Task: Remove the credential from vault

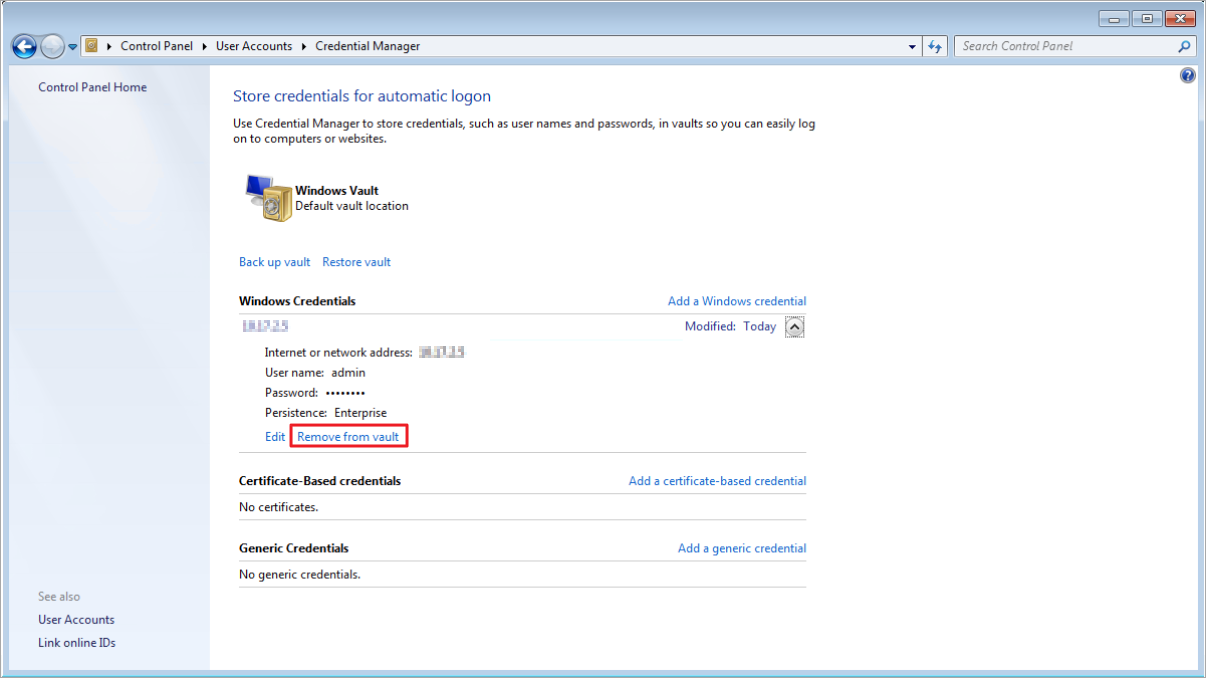Action: pos(348,437)
